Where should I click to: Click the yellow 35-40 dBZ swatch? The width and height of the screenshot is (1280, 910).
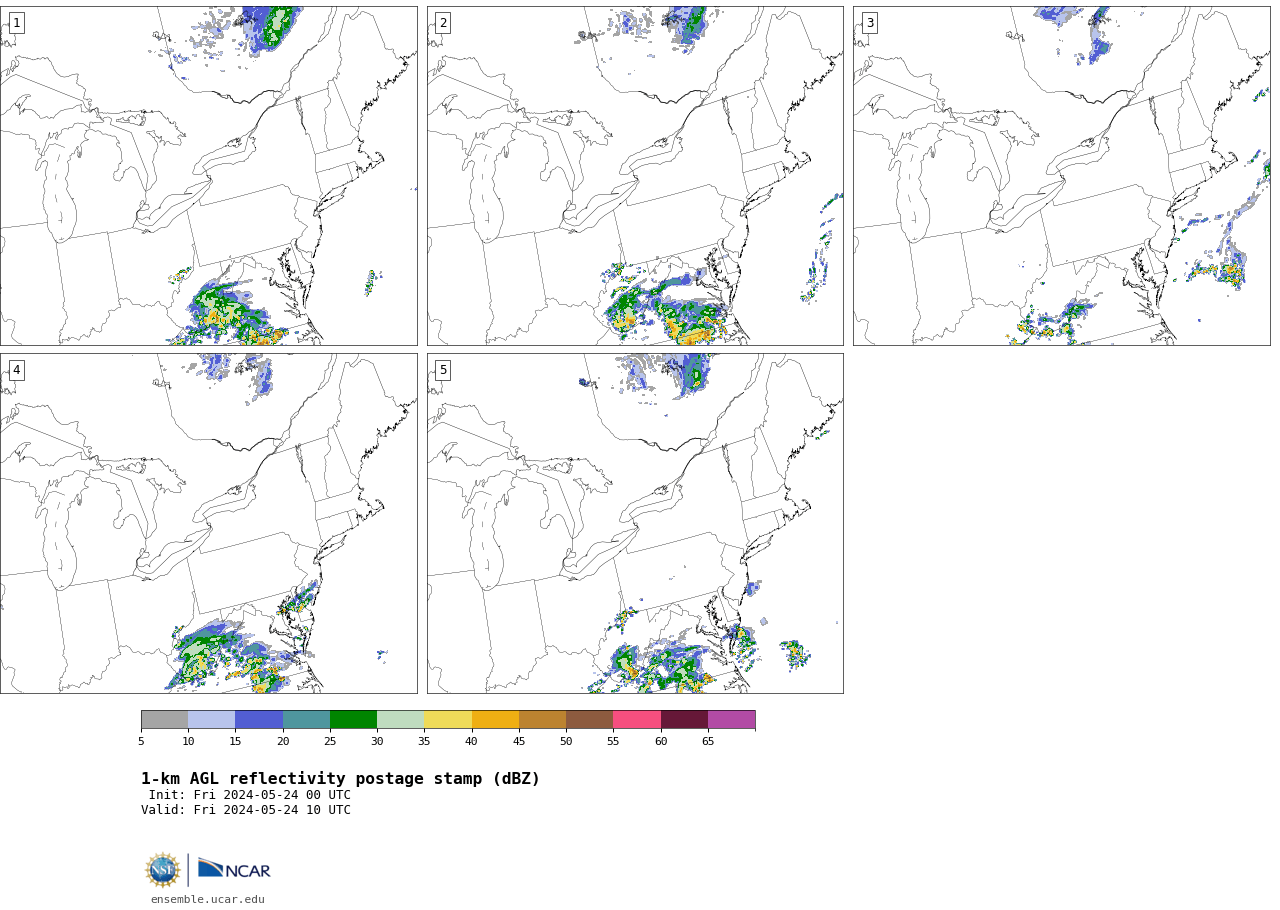[x=448, y=720]
